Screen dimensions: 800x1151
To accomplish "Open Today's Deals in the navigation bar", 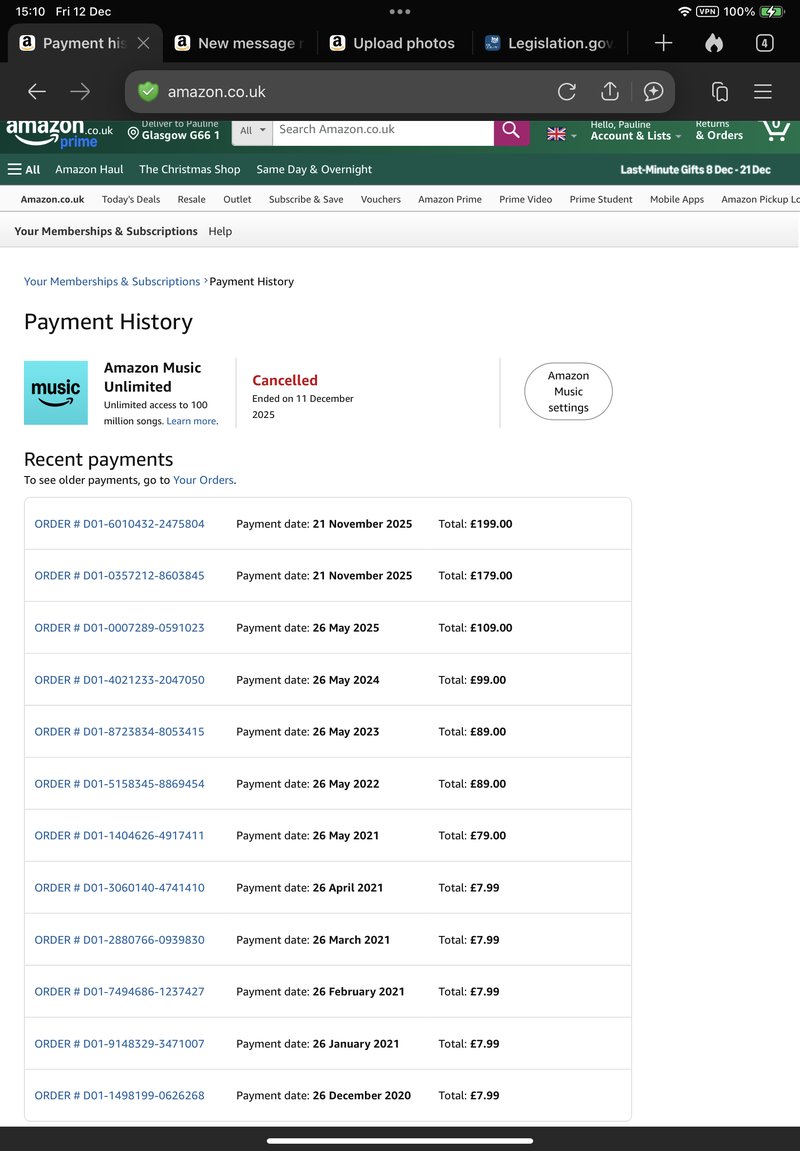I will point(131,199).
